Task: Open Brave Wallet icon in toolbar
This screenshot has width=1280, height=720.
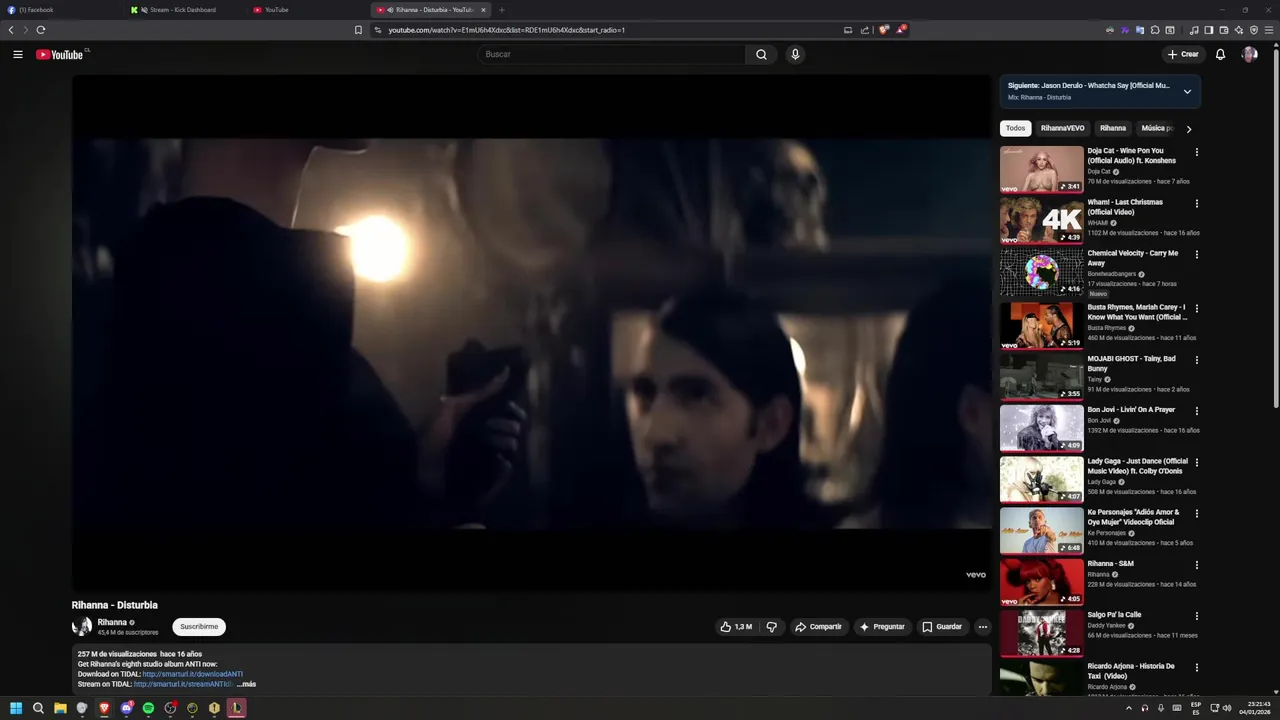Action: 1224,30
